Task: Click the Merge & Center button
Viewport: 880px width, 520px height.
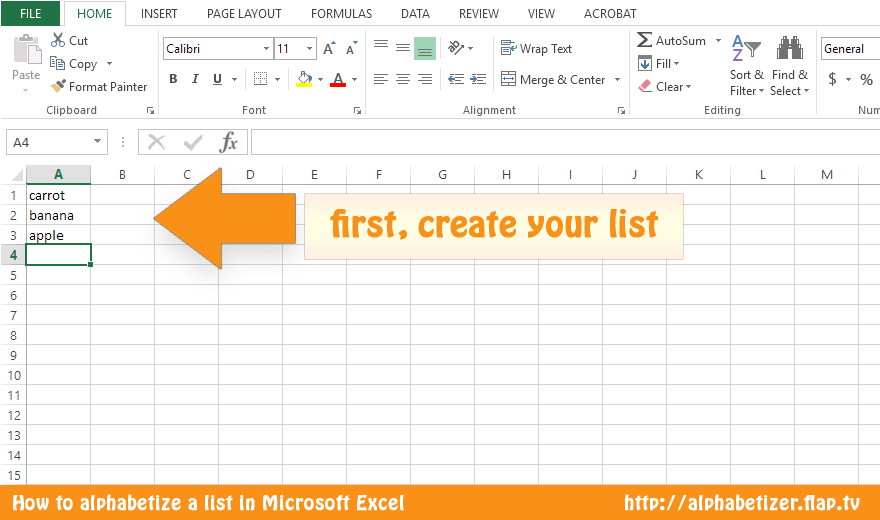Action: pyautogui.click(x=553, y=80)
